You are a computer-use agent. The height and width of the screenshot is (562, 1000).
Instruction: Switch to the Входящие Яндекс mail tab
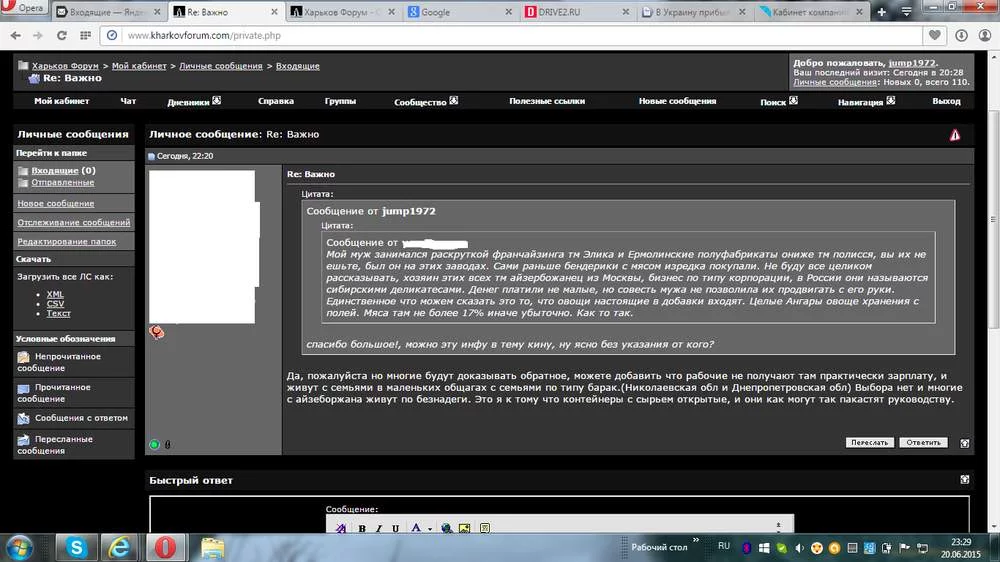pyautogui.click(x=108, y=12)
